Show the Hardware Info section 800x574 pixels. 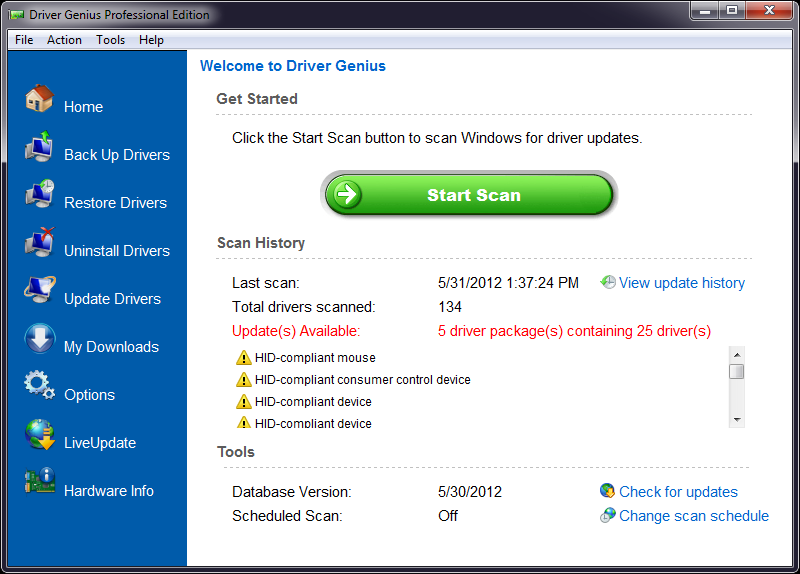click(x=109, y=491)
